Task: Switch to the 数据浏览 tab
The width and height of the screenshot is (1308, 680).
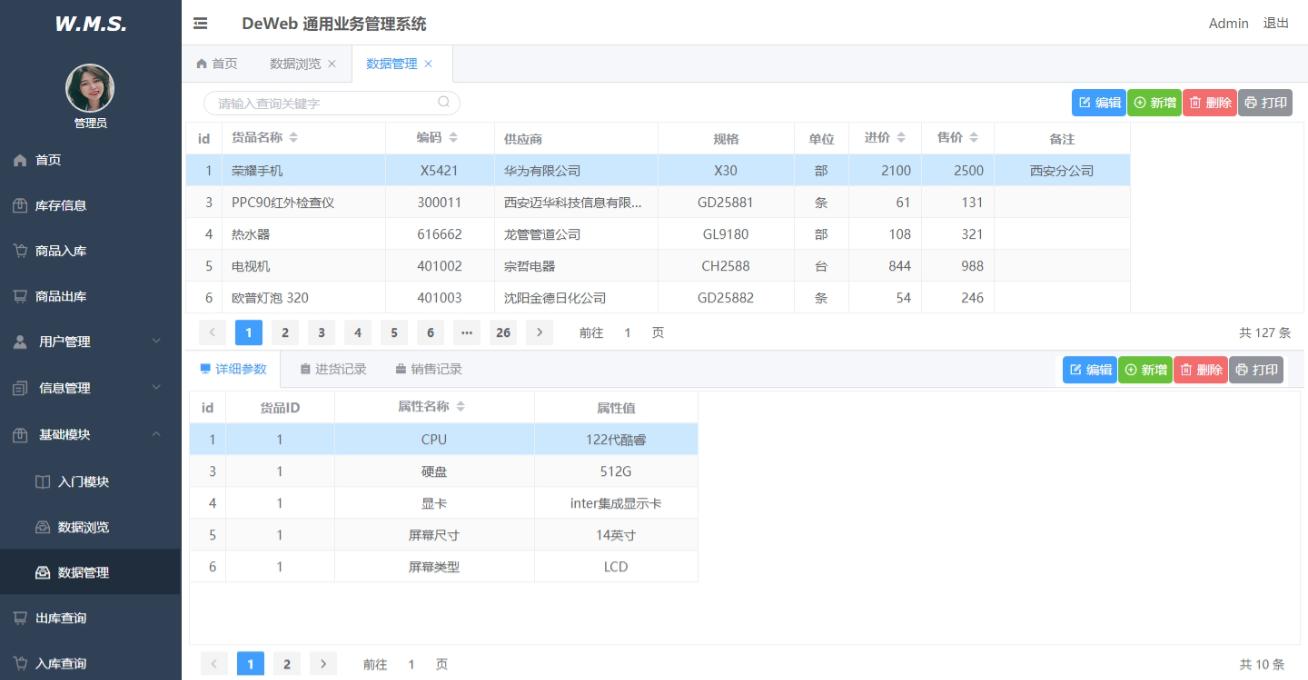Action: tap(295, 63)
